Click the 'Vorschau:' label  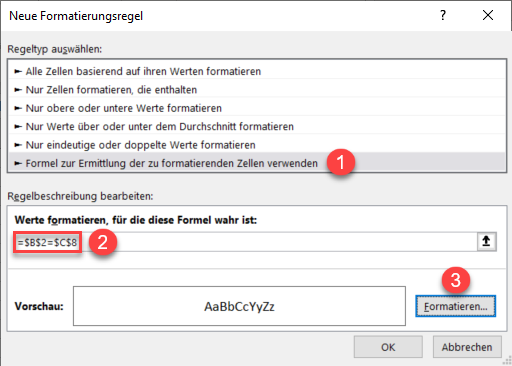pos(39,306)
